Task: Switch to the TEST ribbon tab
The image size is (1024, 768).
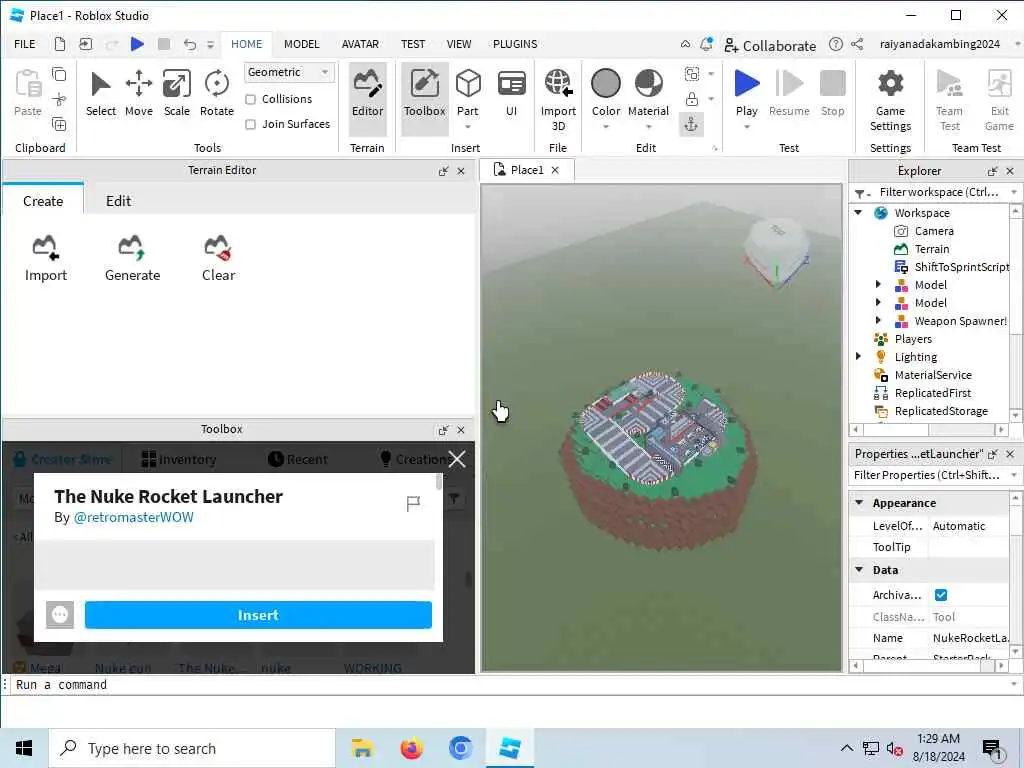Action: pos(413,44)
